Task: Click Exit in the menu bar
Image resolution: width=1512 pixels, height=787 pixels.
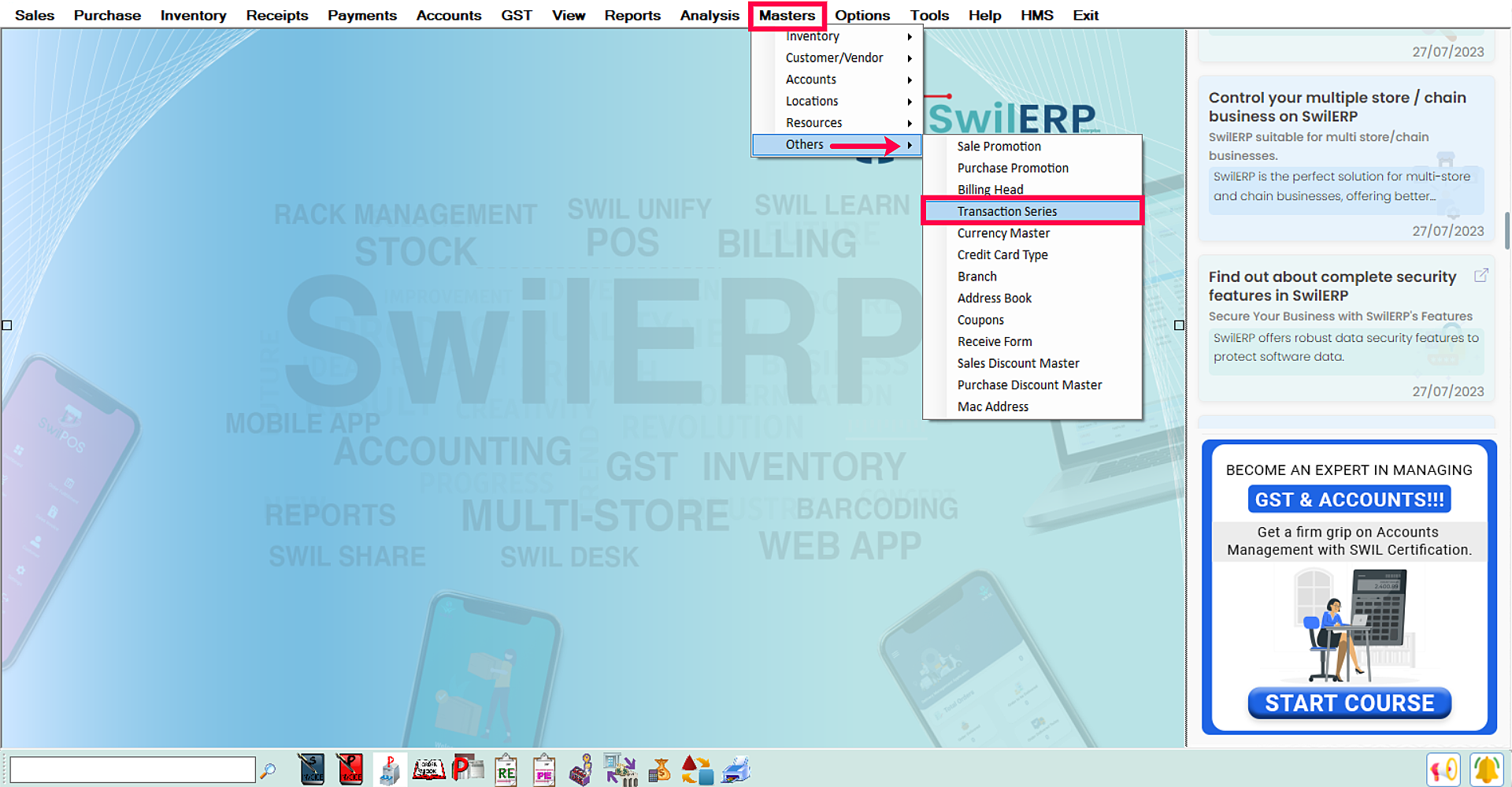Action: [x=1085, y=15]
